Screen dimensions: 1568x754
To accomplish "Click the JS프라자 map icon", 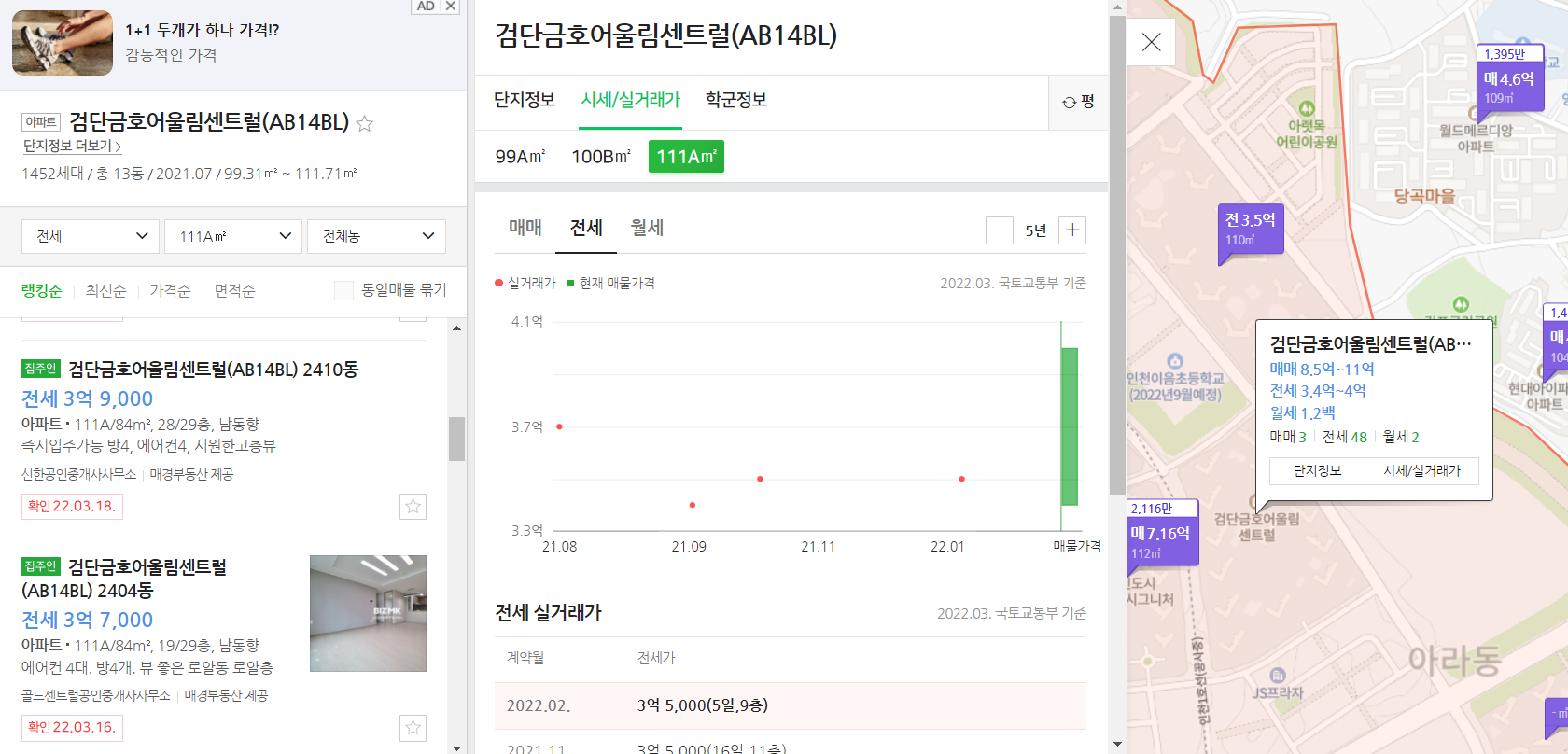I will click(1278, 675).
